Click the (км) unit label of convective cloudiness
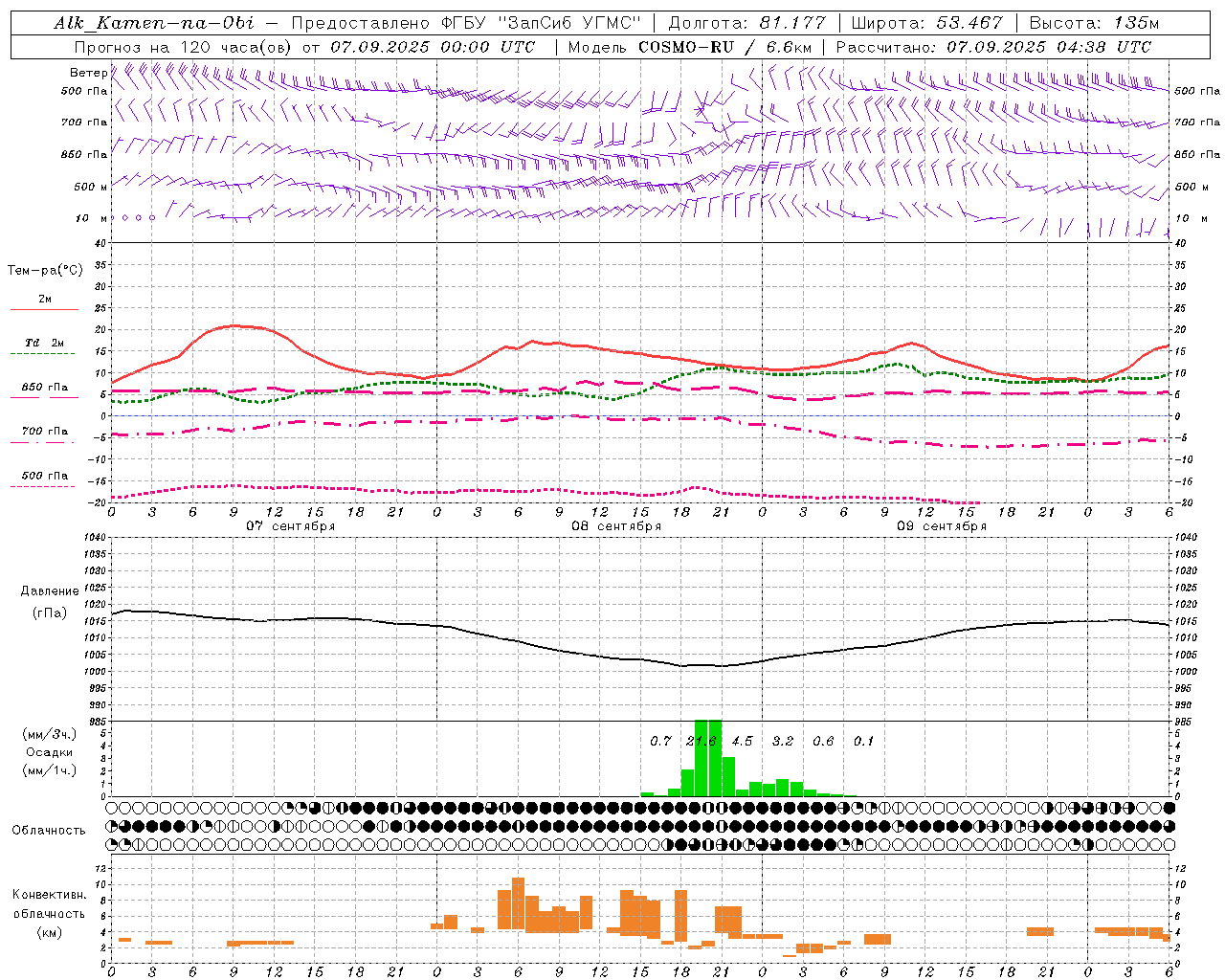Screen dimensions: 1225x980 click(x=50, y=932)
